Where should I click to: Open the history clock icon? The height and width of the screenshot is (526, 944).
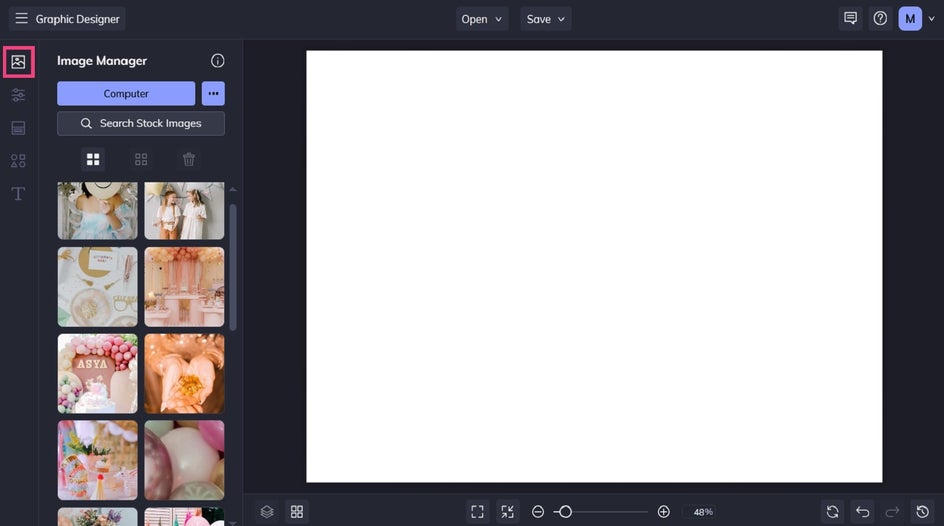[x=922, y=512]
